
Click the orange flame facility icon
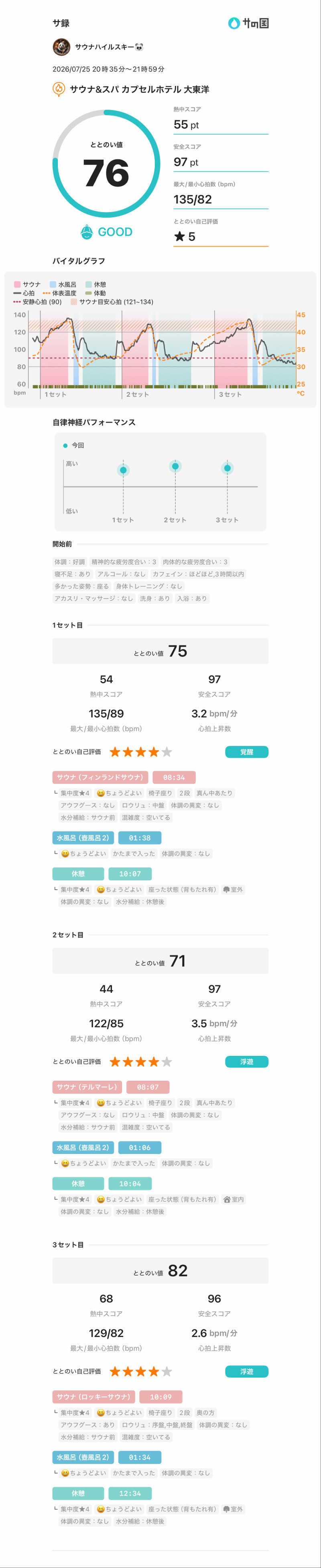click(x=59, y=89)
